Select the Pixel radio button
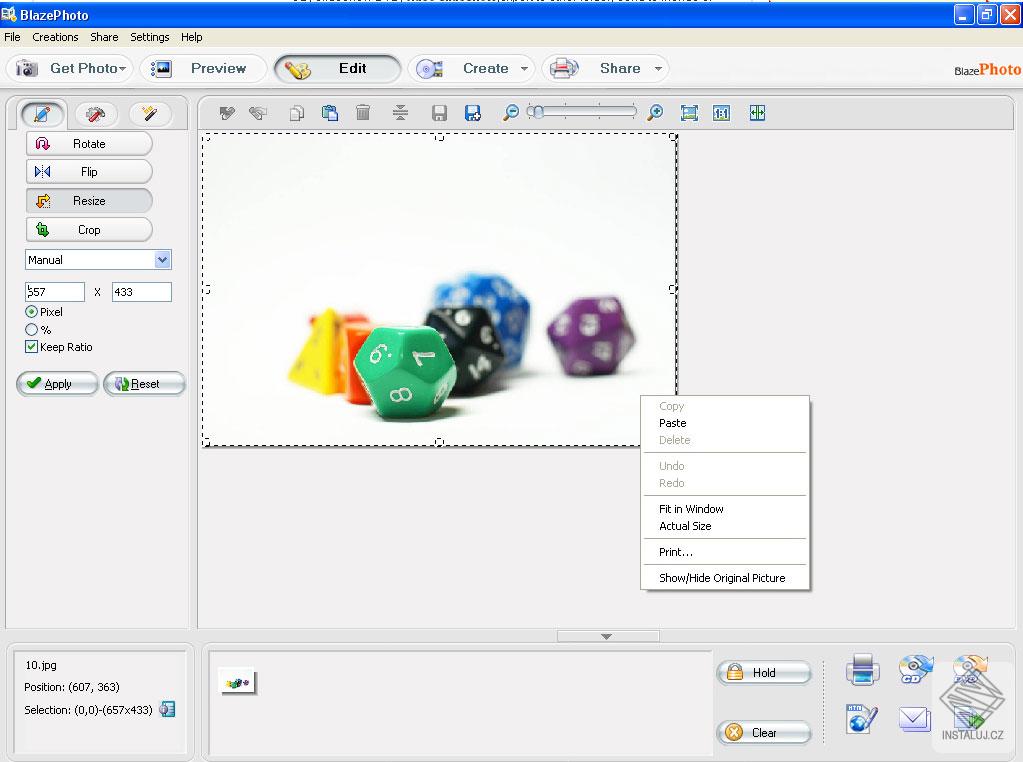 [x=31, y=312]
